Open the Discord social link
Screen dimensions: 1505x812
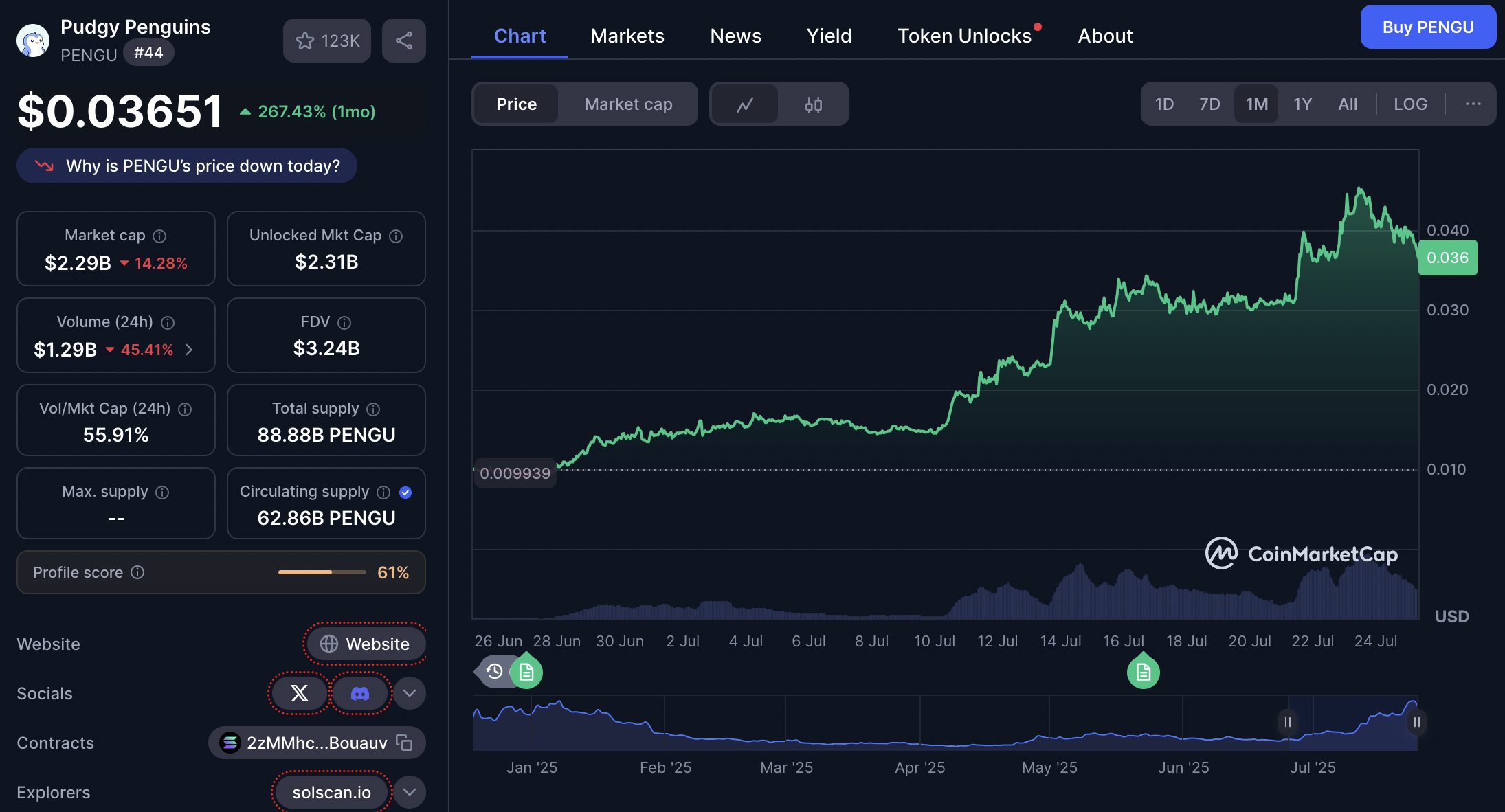[x=360, y=693]
